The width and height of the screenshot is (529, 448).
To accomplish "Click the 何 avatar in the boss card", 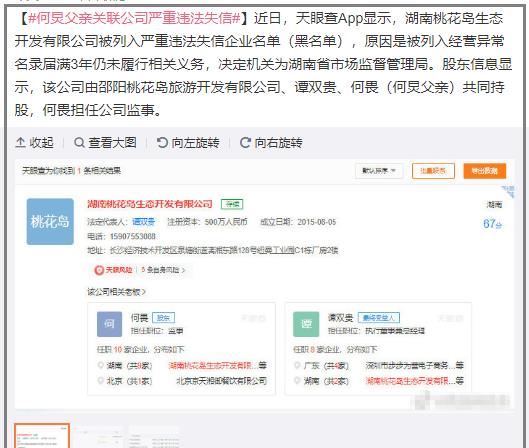I will pyautogui.click(x=109, y=324).
